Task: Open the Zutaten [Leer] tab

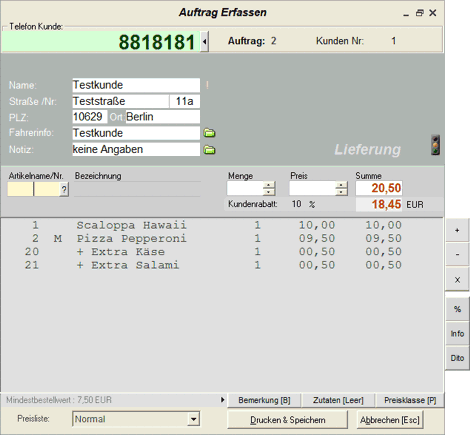Action: [x=338, y=400]
